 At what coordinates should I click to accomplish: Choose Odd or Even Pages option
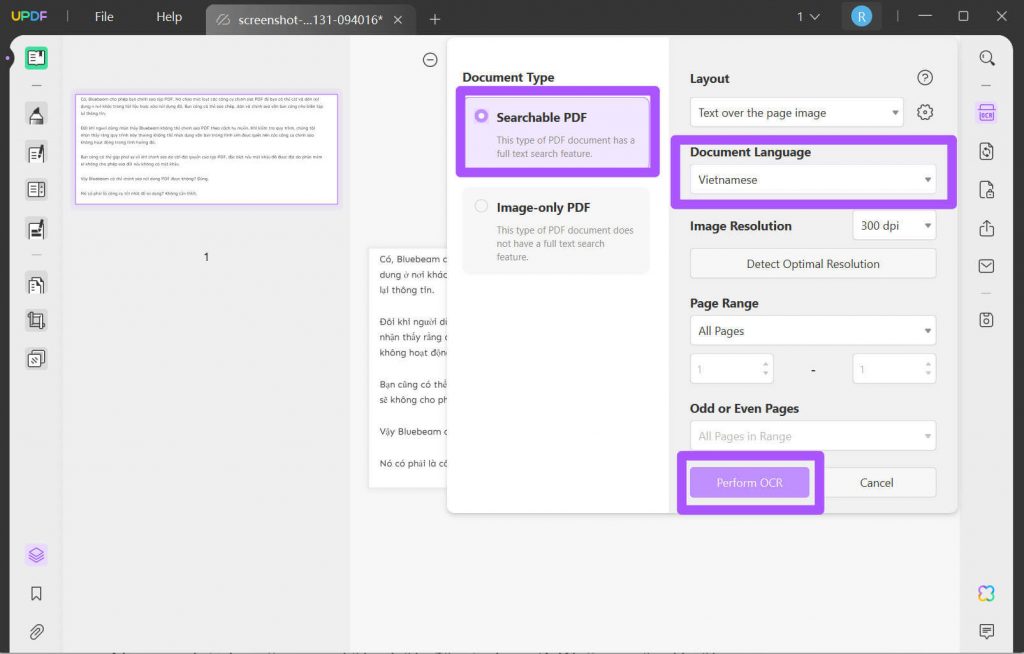pos(812,435)
